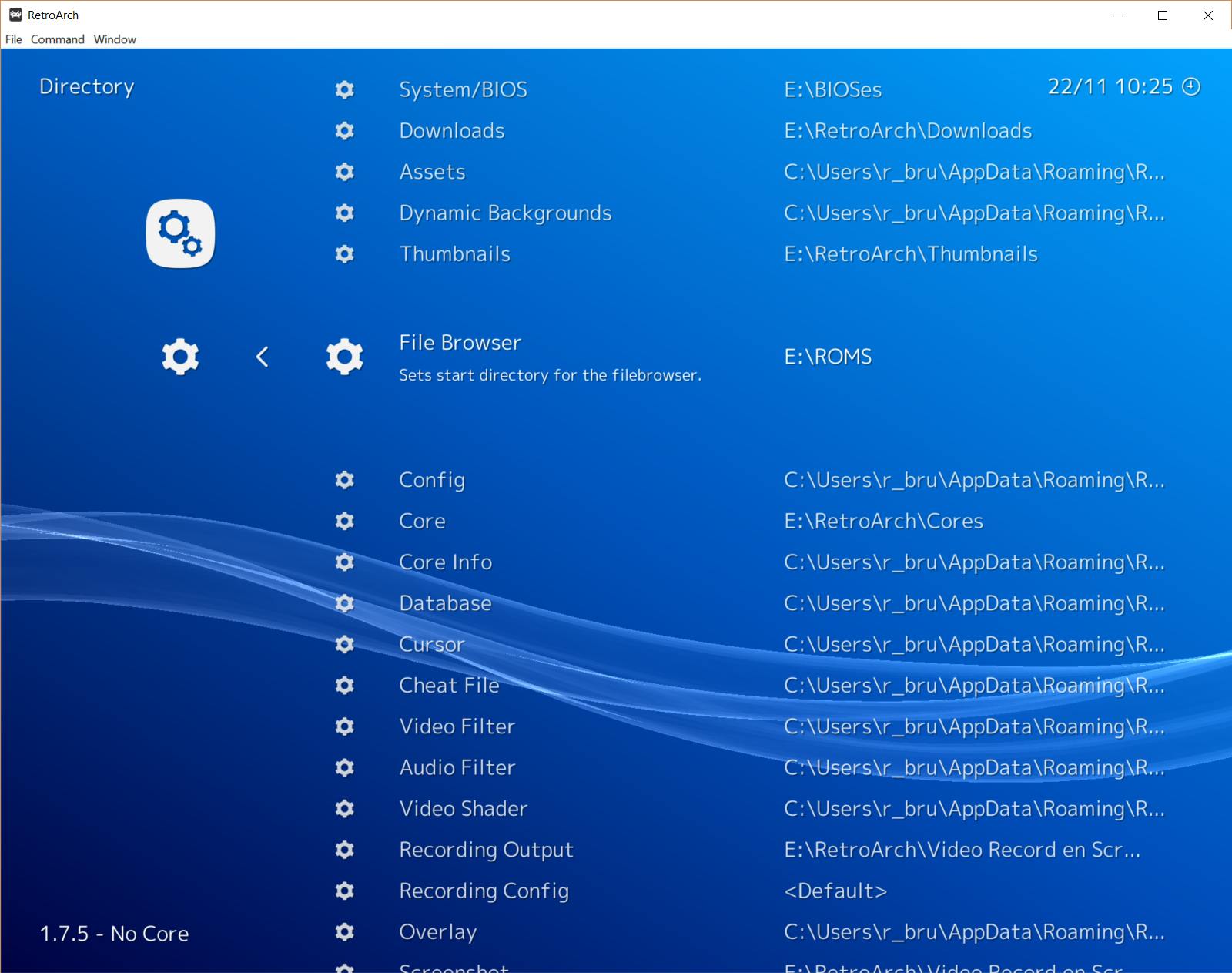Open the Command menu

58,39
